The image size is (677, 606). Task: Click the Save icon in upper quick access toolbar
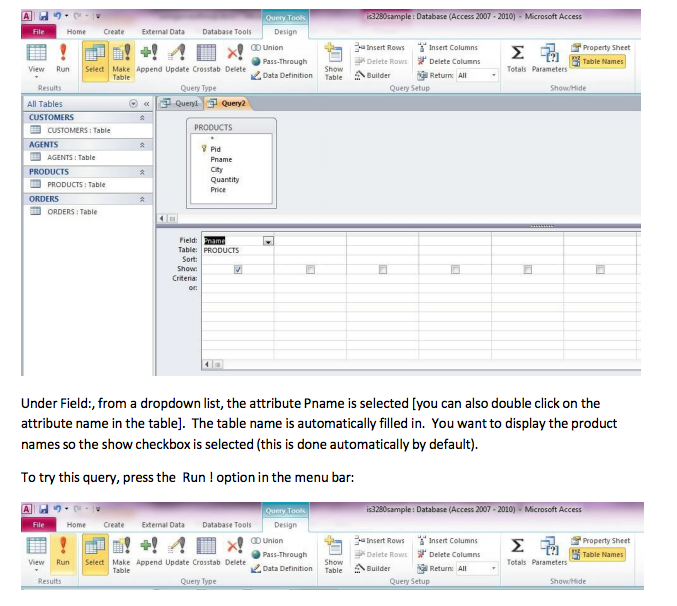pyautogui.click(x=44, y=16)
